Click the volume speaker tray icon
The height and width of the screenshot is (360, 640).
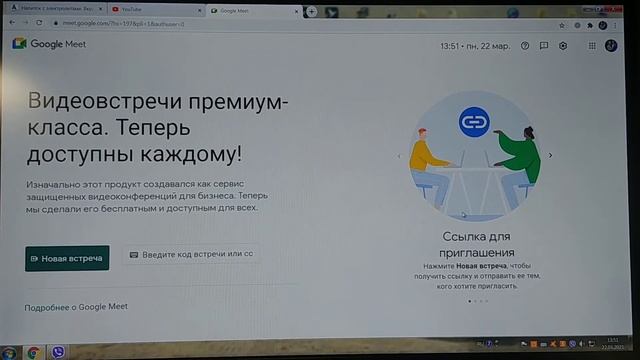(x=582, y=344)
